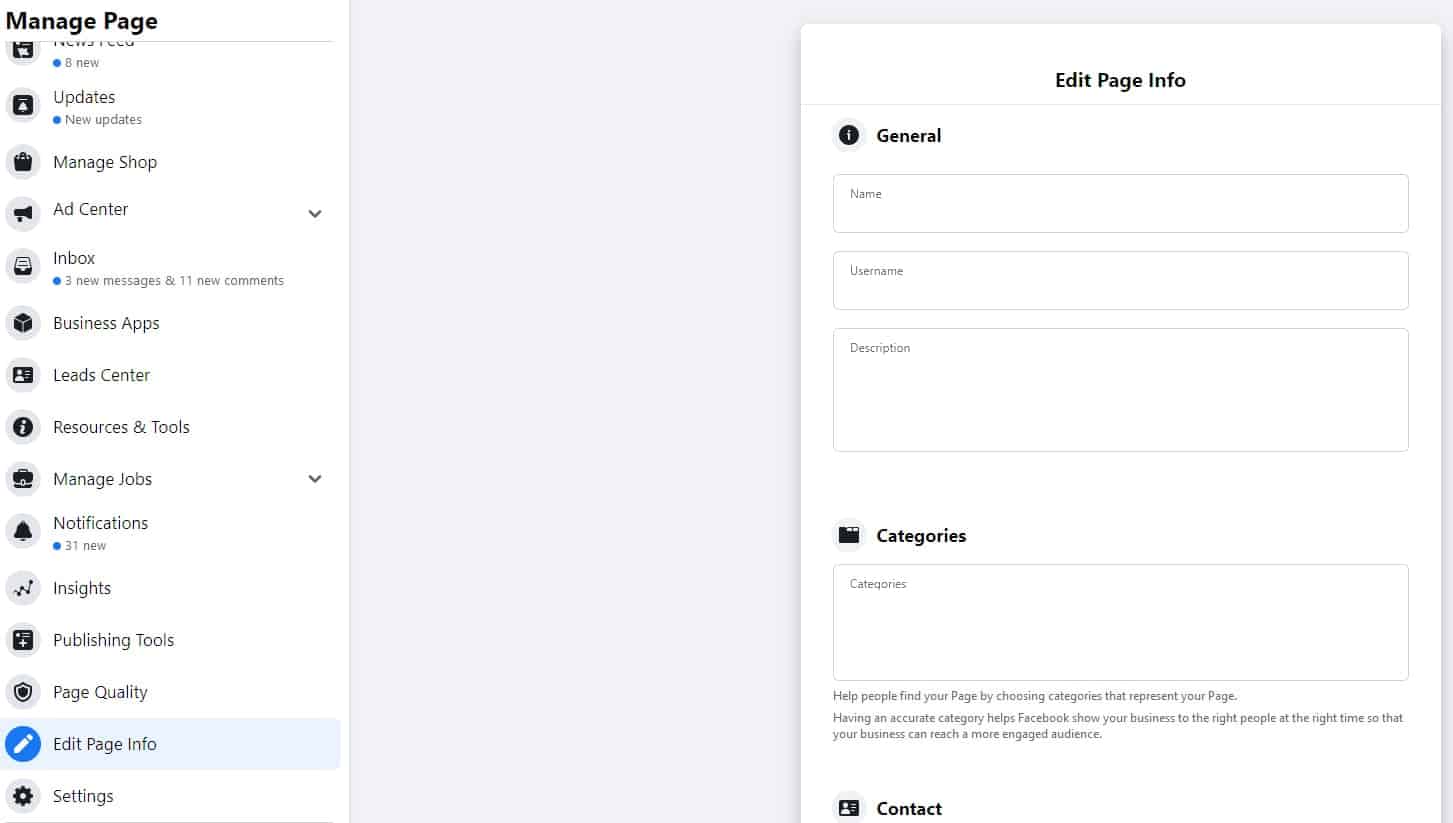
Task: Open the Leads Center page
Action: click(x=101, y=375)
